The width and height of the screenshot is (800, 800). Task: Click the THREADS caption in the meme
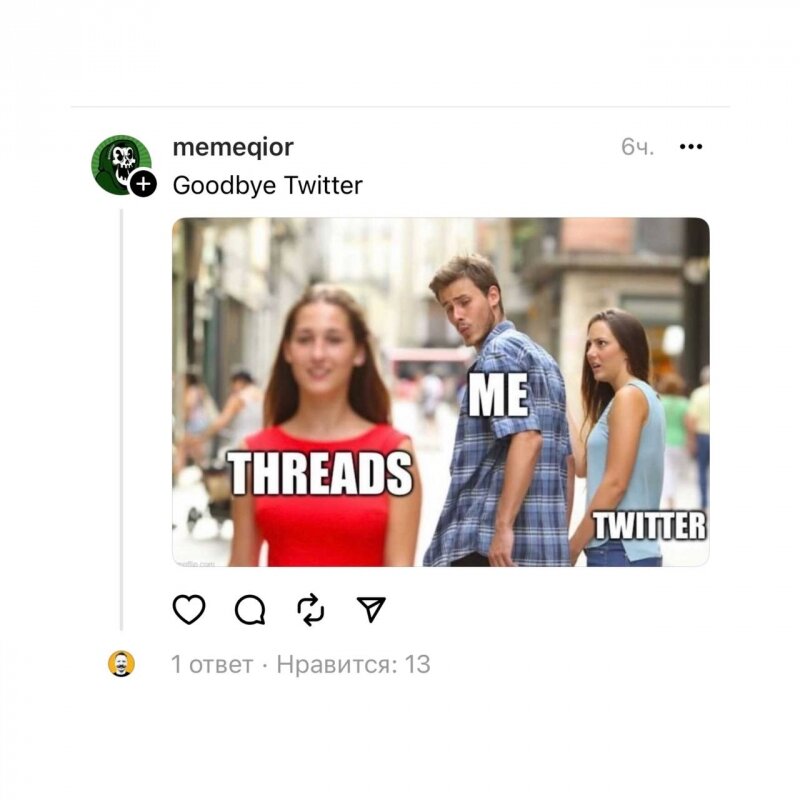click(320, 473)
